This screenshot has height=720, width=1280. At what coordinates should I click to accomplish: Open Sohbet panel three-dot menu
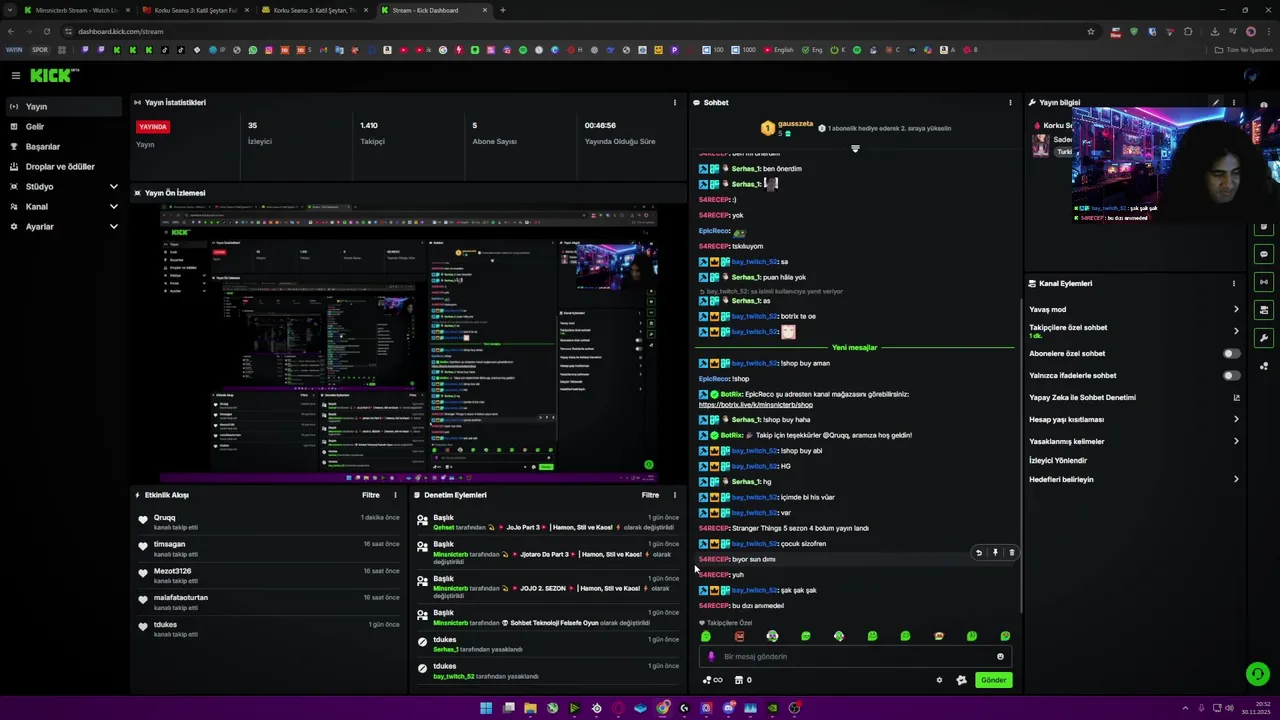(x=1010, y=102)
